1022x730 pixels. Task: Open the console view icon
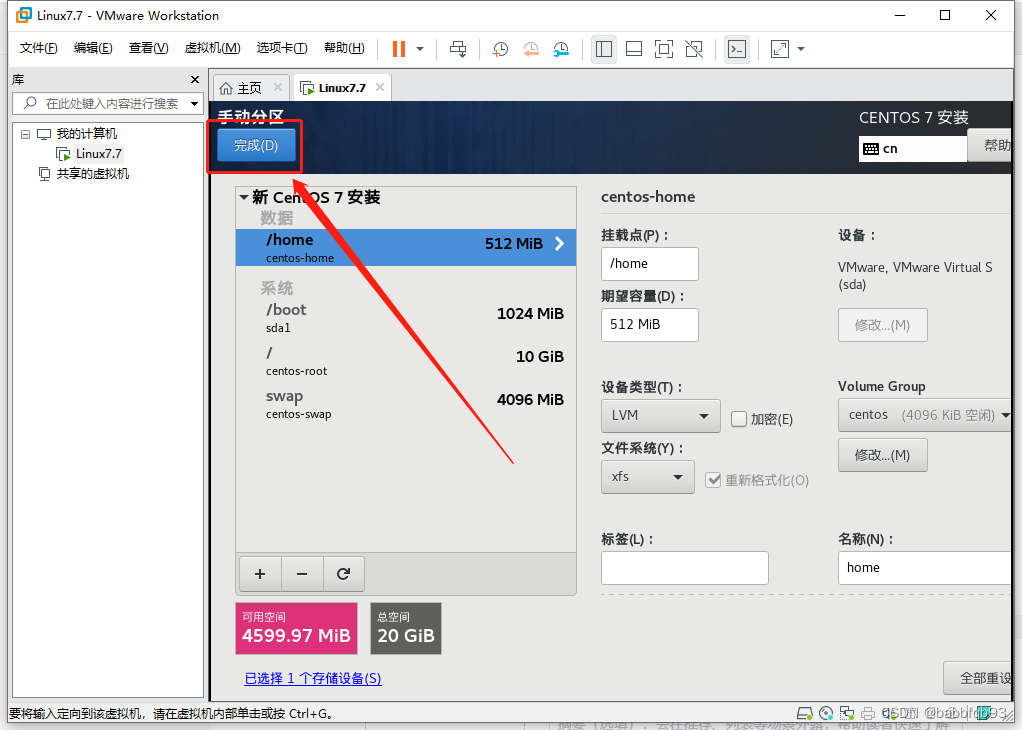tap(737, 49)
